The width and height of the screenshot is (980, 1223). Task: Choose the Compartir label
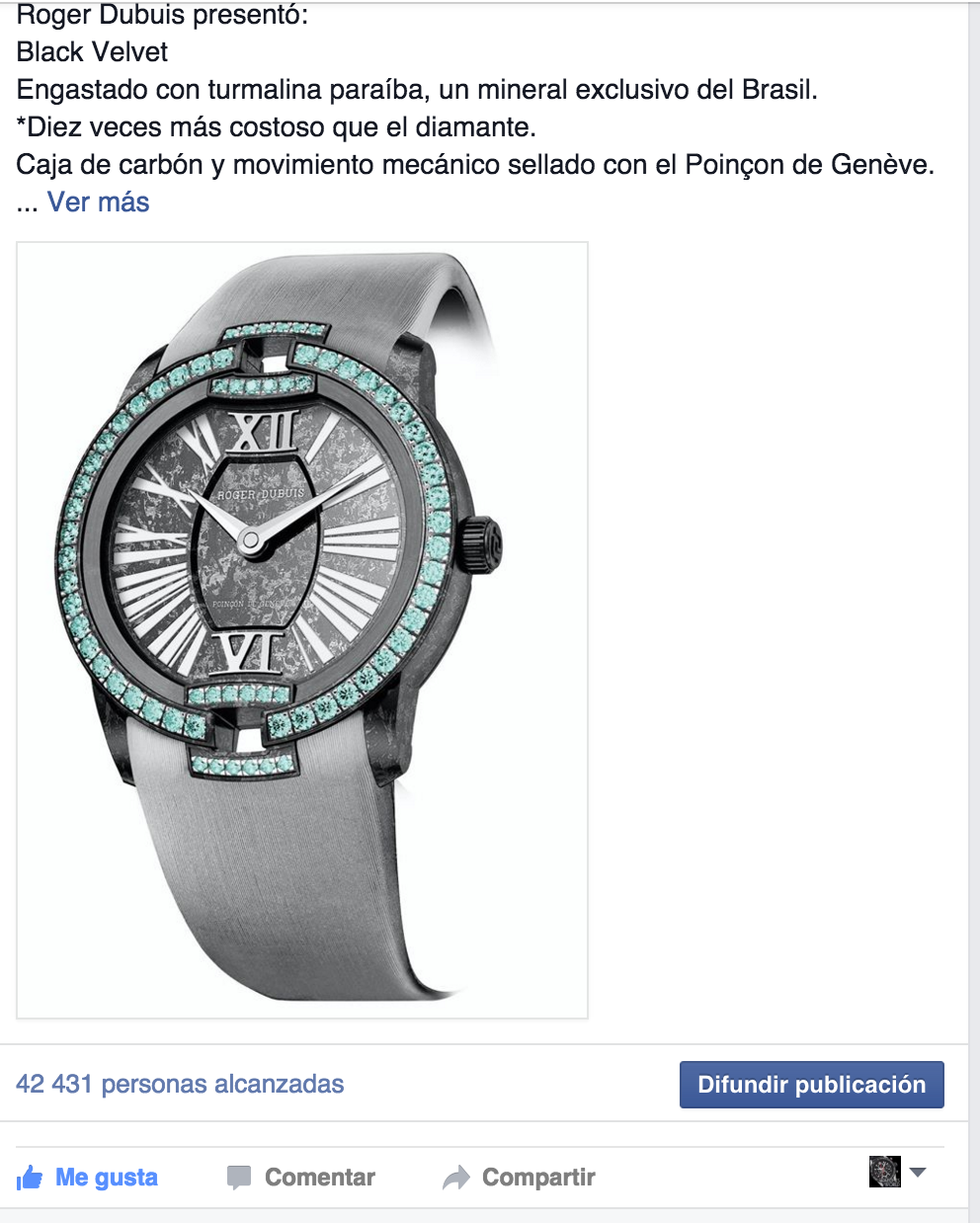click(538, 1178)
